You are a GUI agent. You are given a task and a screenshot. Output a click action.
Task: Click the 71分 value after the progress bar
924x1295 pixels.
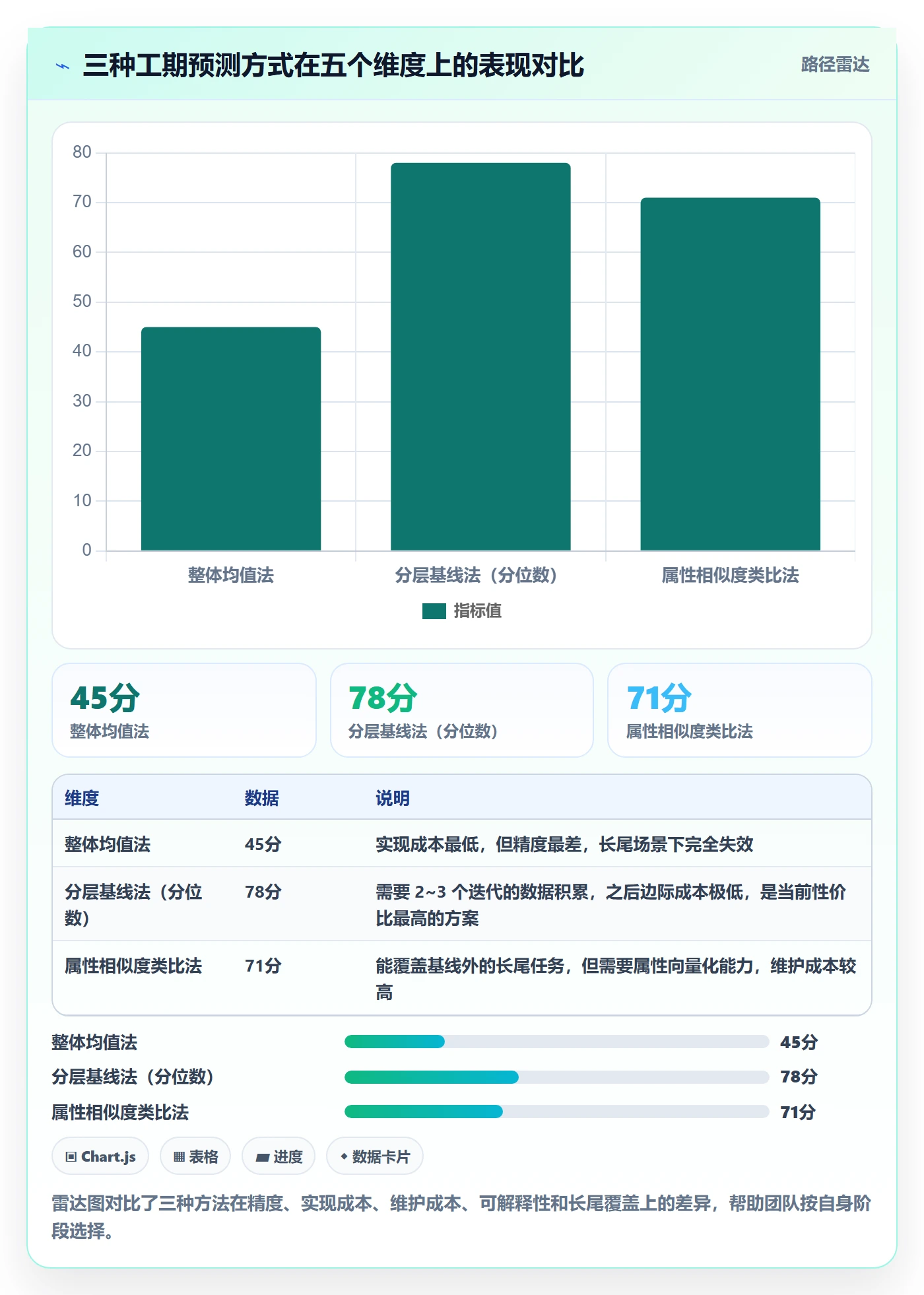tap(798, 1113)
